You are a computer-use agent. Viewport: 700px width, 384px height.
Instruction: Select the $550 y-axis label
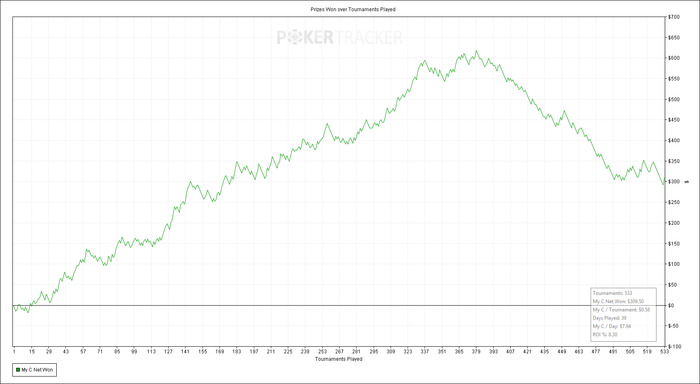click(x=674, y=79)
